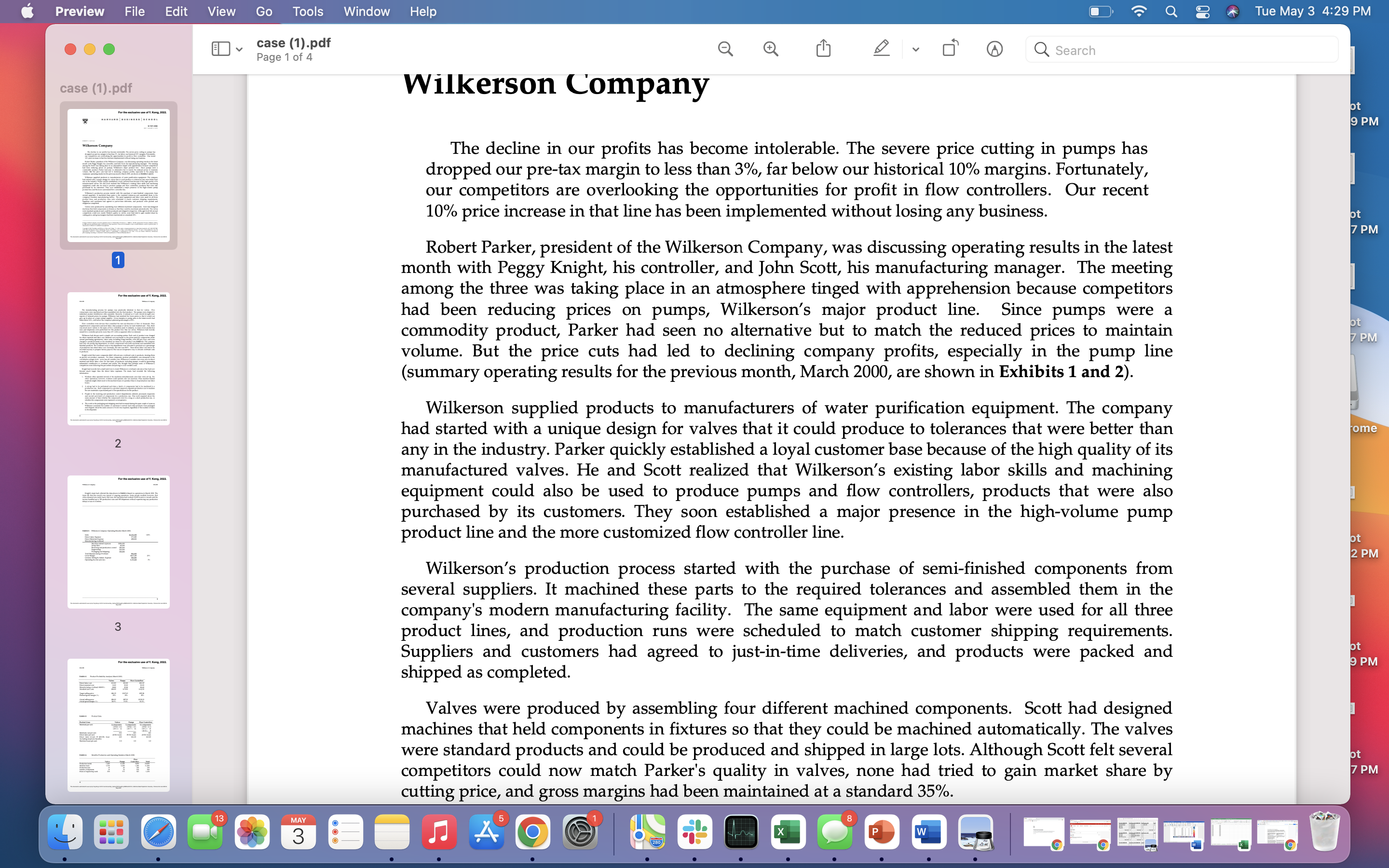Select page 3 thumbnail

pos(118,542)
